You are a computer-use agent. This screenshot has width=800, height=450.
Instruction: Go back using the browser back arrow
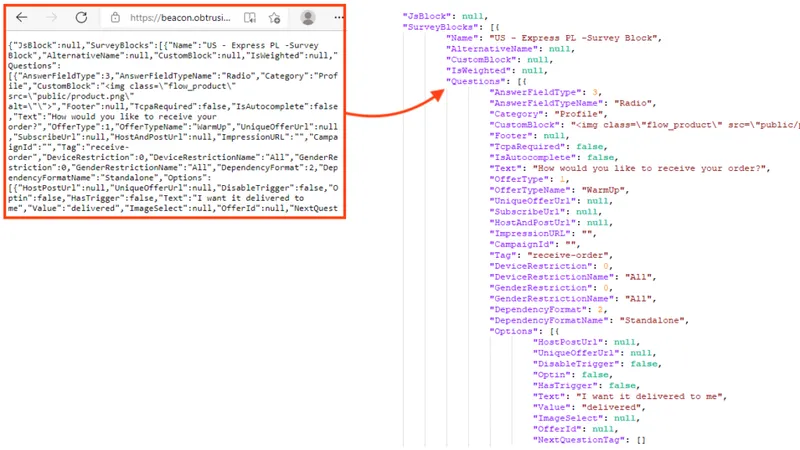coord(21,17)
